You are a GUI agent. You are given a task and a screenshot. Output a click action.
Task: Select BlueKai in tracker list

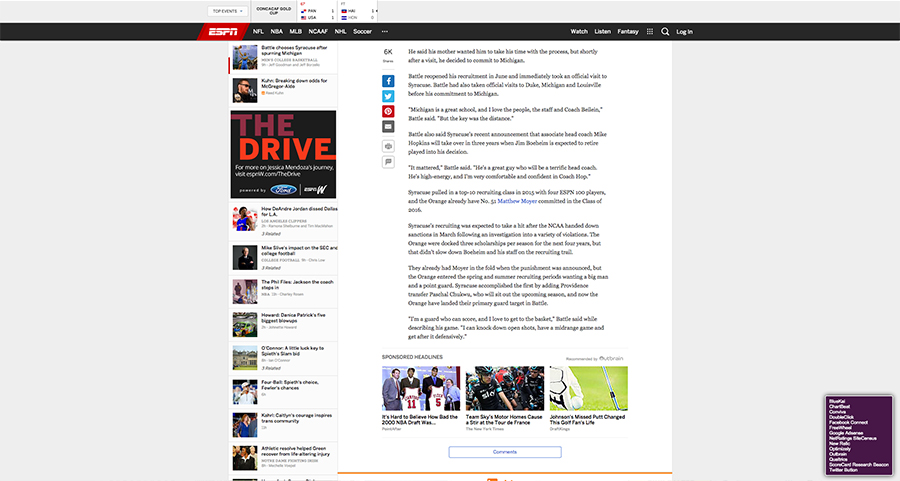pos(837,401)
